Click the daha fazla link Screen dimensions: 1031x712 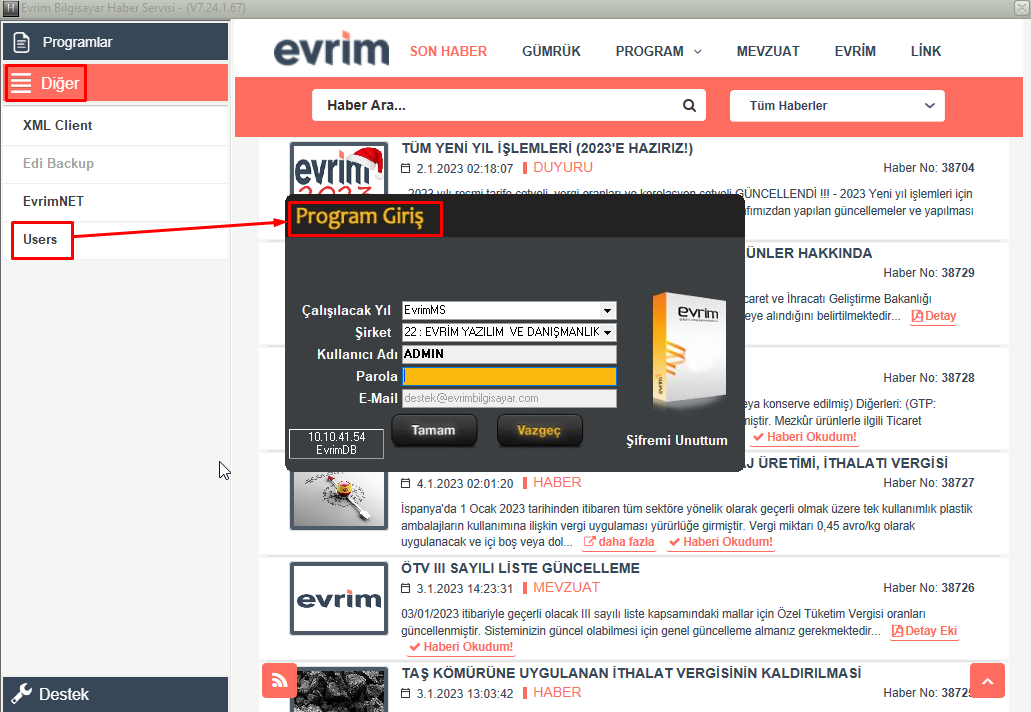pos(619,542)
